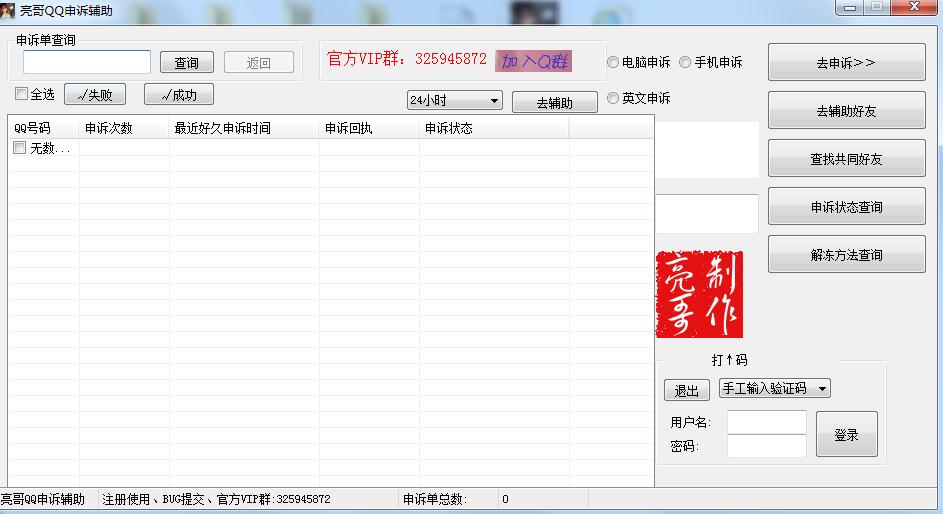The width and height of the screenshot is (943, 514).
Task: Sort by 最近好久申诉时间 column header
Action: (244, 128)
